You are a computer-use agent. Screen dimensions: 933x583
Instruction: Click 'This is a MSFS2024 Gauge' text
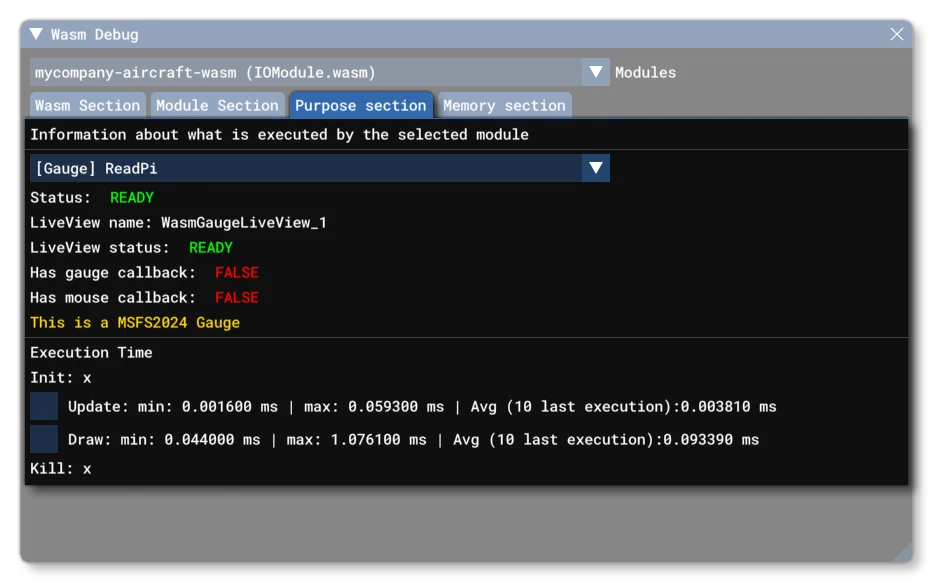pos(135,322)
